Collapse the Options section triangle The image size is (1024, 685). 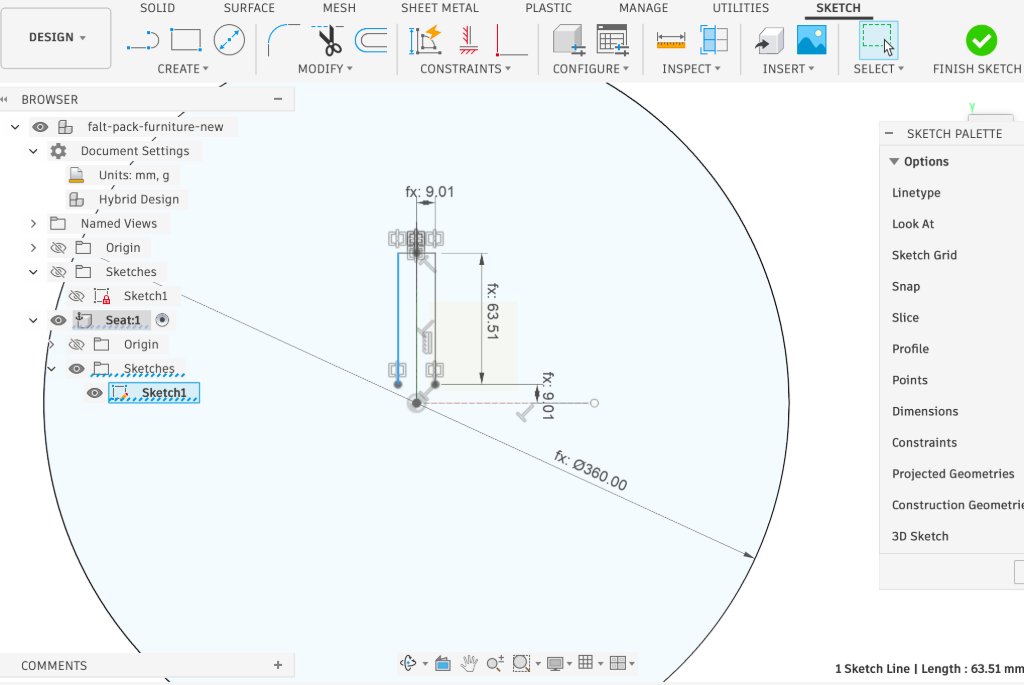[894, 161]
